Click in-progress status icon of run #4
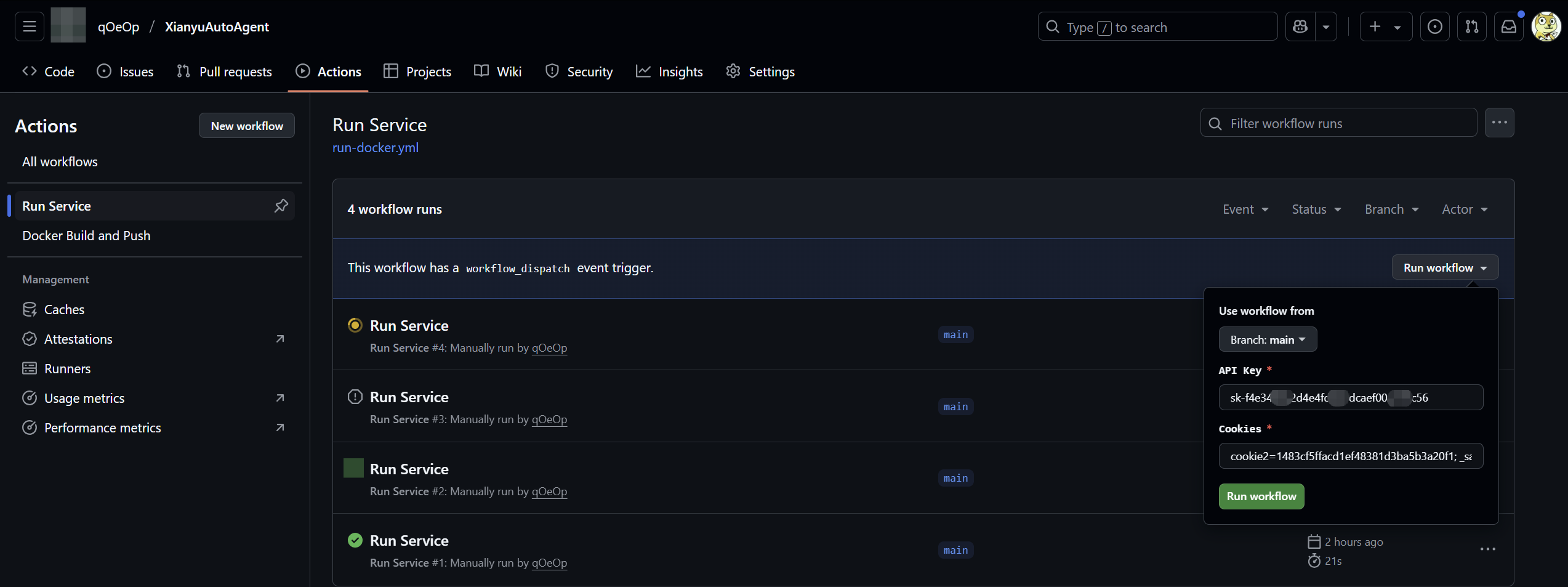The width and height of the screenshot is (1568, 587). point(355,325)
